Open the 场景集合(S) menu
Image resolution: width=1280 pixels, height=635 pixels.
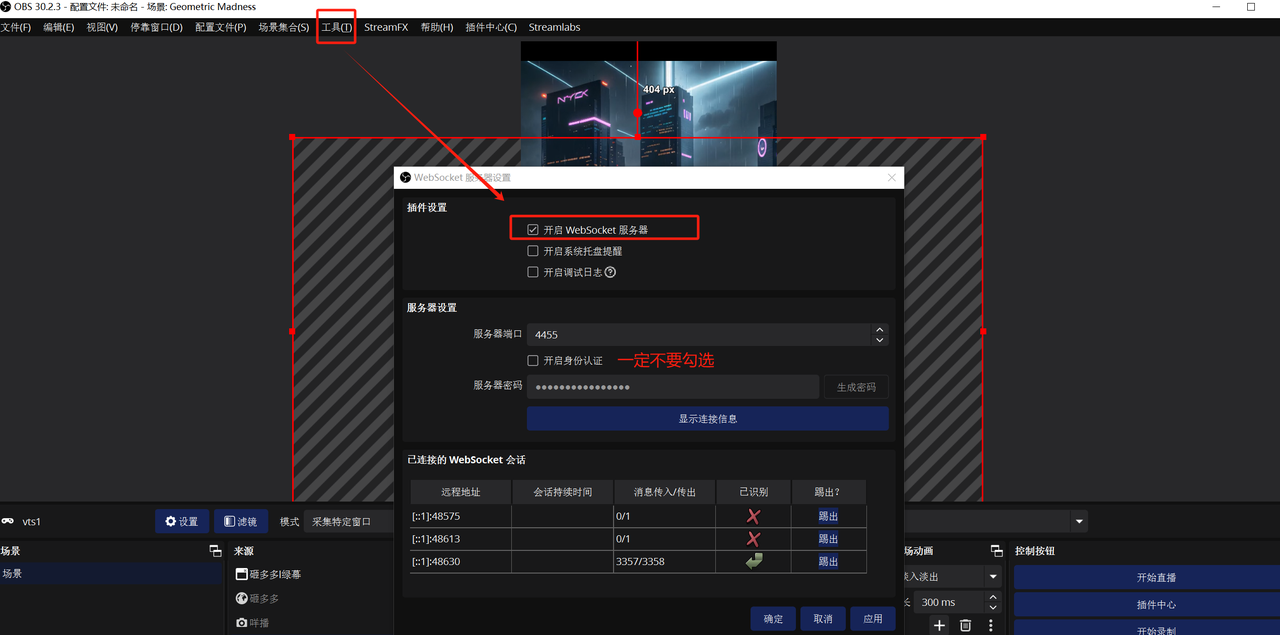pyautogui.click(x=284, y=27)
